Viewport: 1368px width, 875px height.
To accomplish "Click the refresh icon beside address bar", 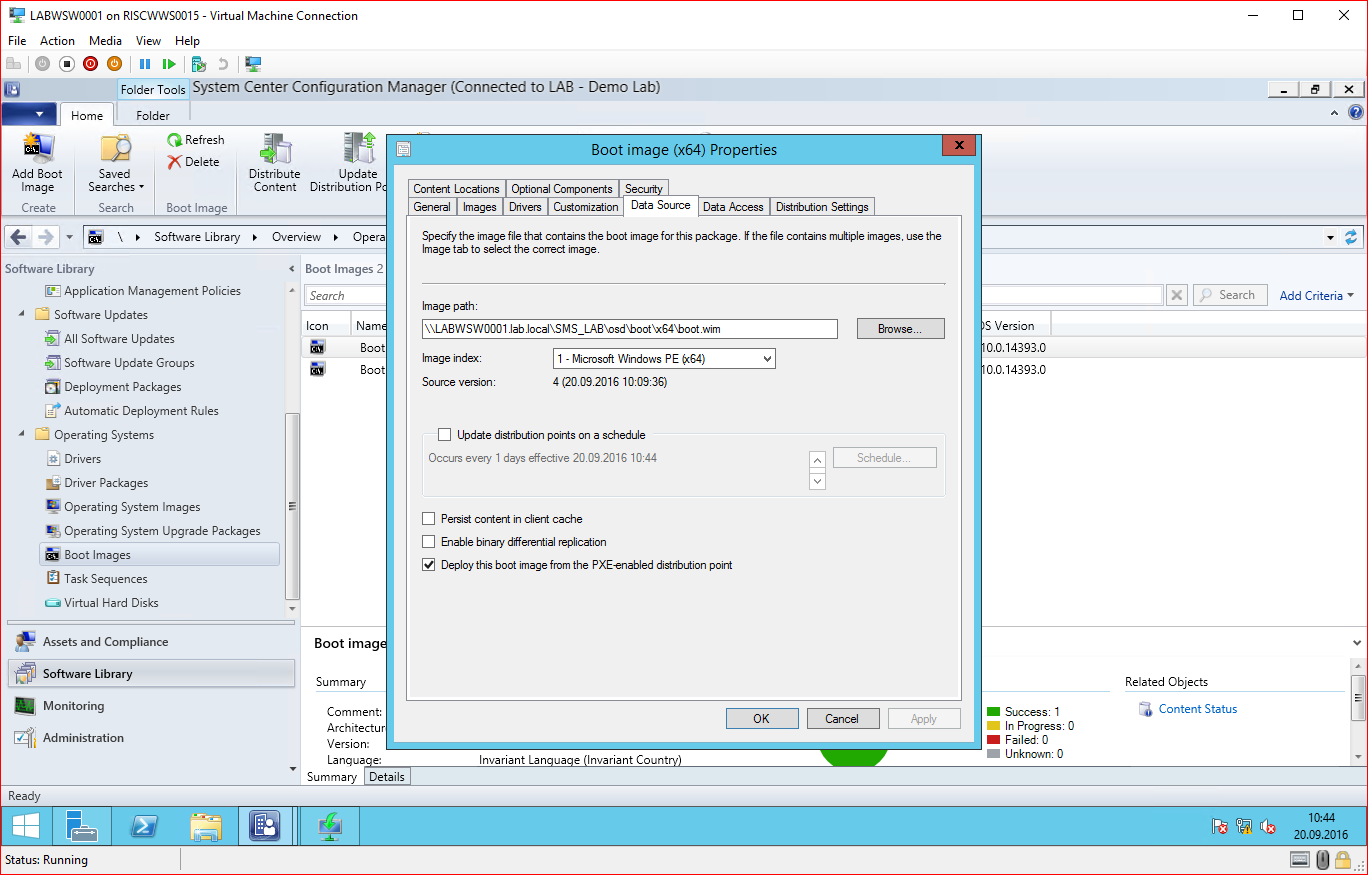I will click(1351, 237).
